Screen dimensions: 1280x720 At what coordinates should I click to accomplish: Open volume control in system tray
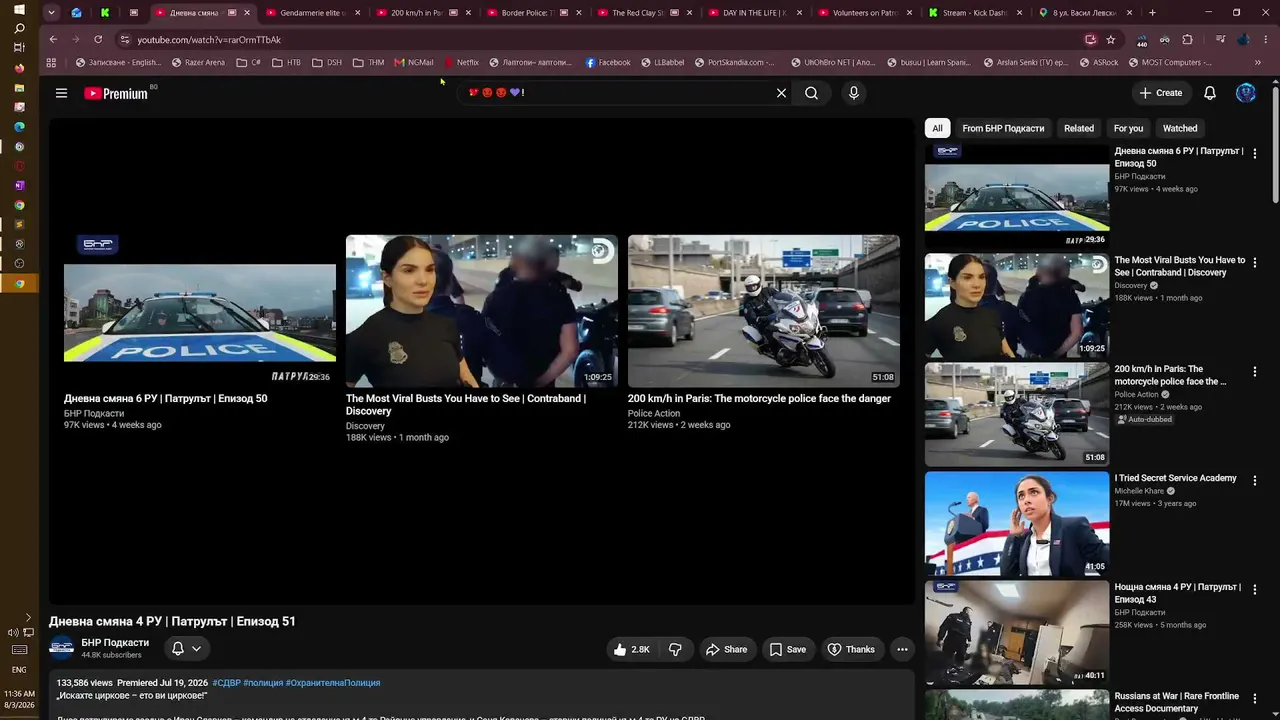pyautogui.click(x=12, y=632)
